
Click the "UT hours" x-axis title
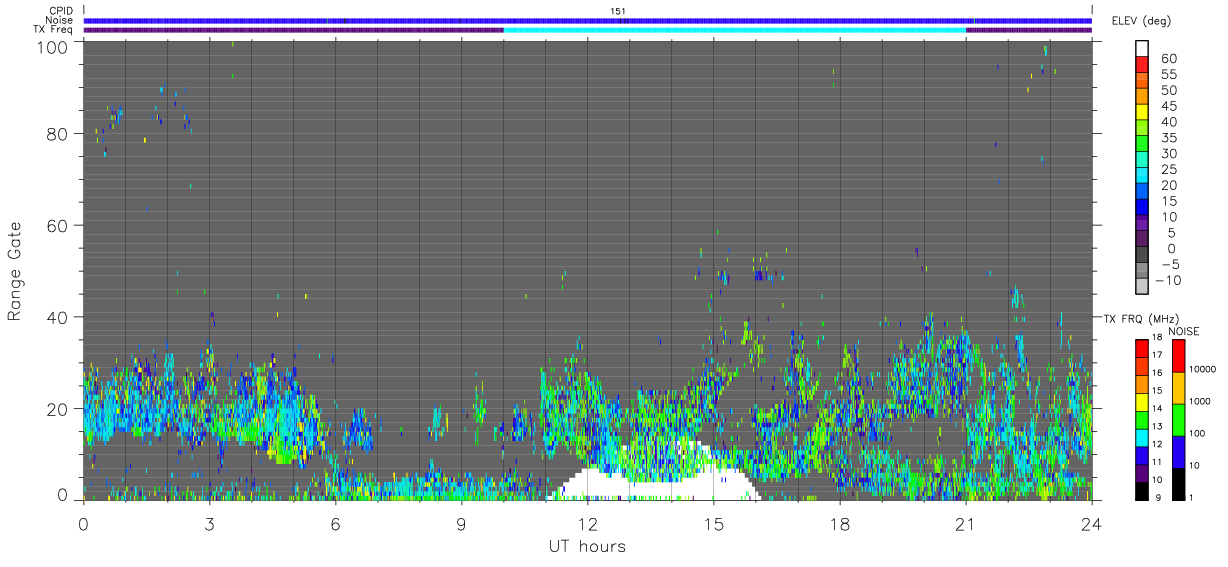(x=587, y=546)
